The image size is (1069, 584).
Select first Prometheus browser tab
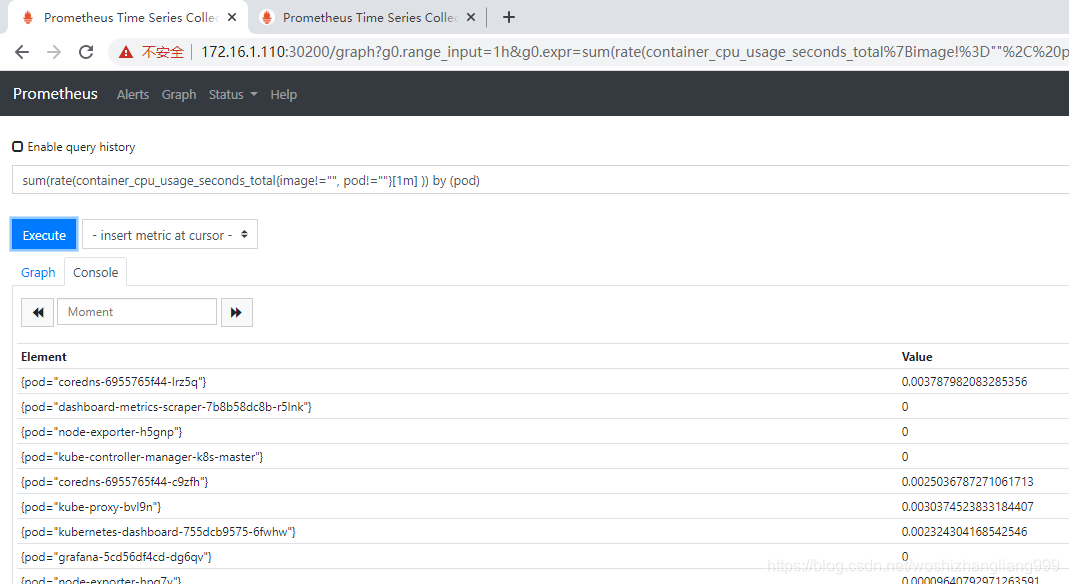tap(130, 17)
